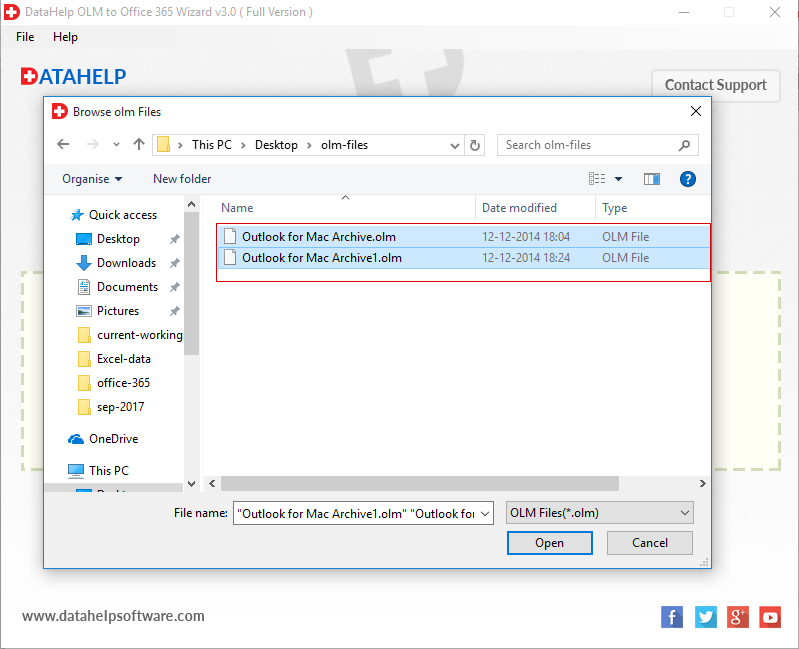Click the Back arrow in the Browse dialog
This screenshot has height=649, width=799.
point(63,145)
